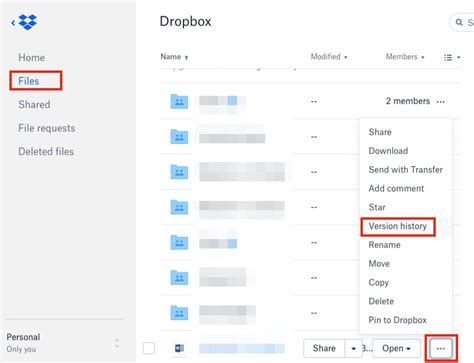Click the search magnifier icon

[459, 22]
